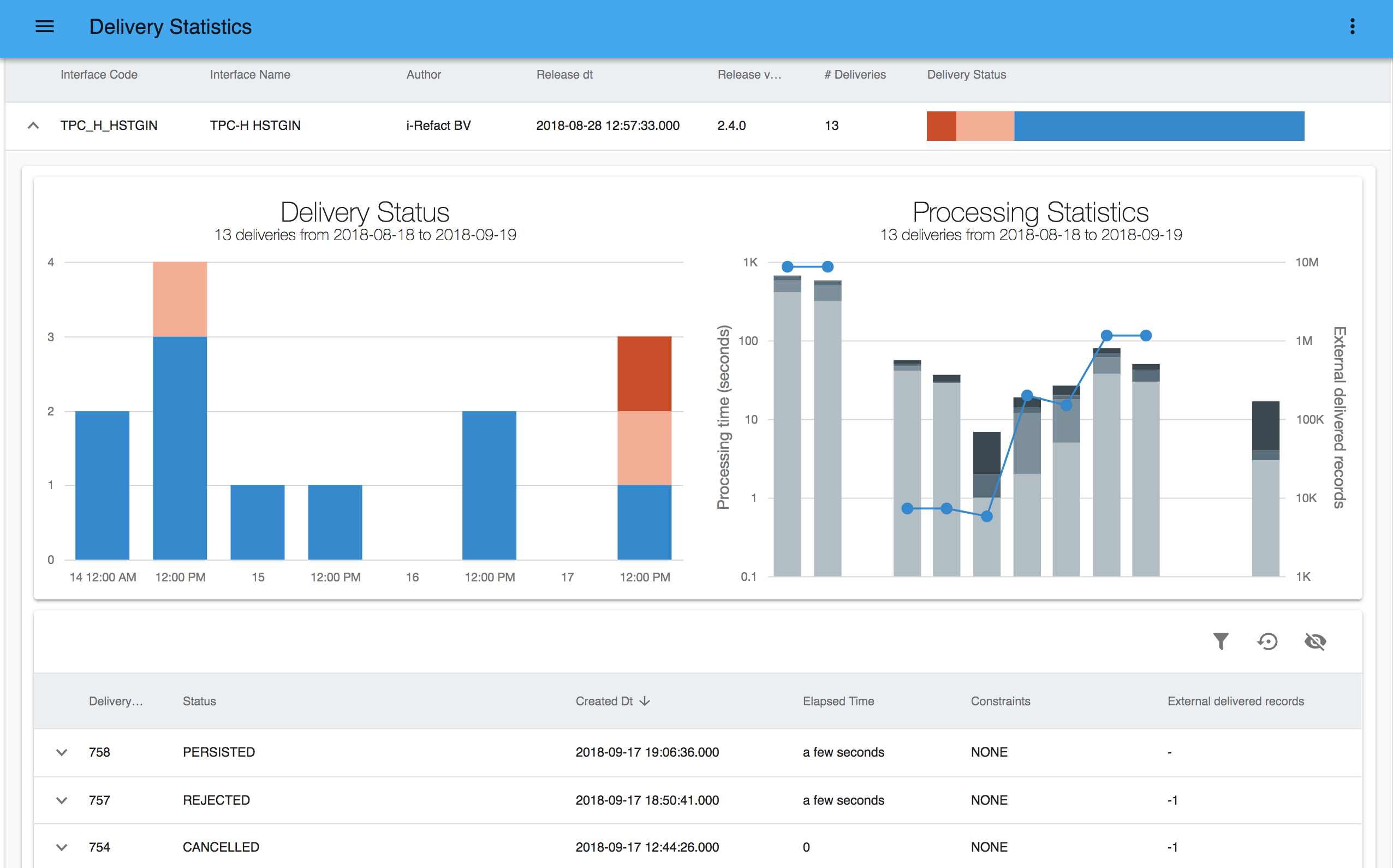Click the elapsed time 0 for delivery 754

(806, 847)
